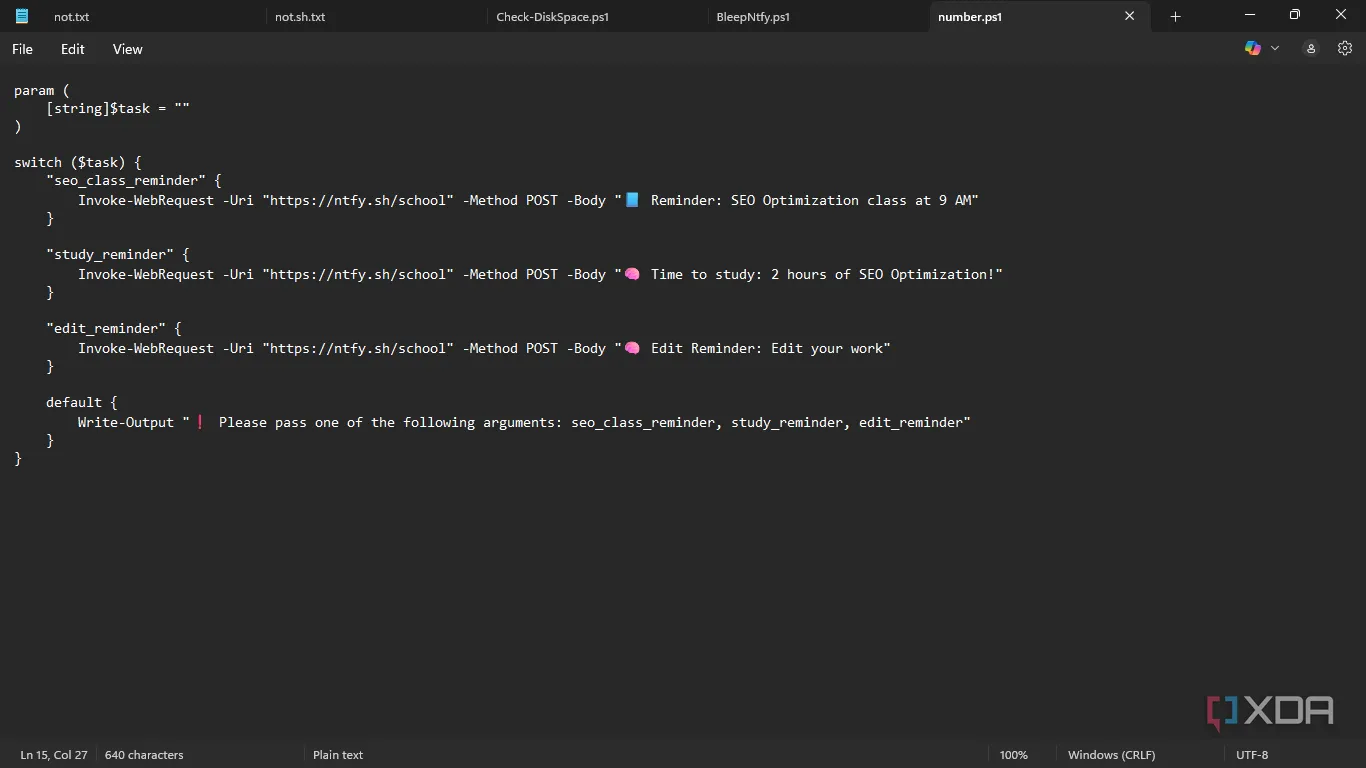
Task: Click the 100% zoom level
Action: tap(1013, 755)
